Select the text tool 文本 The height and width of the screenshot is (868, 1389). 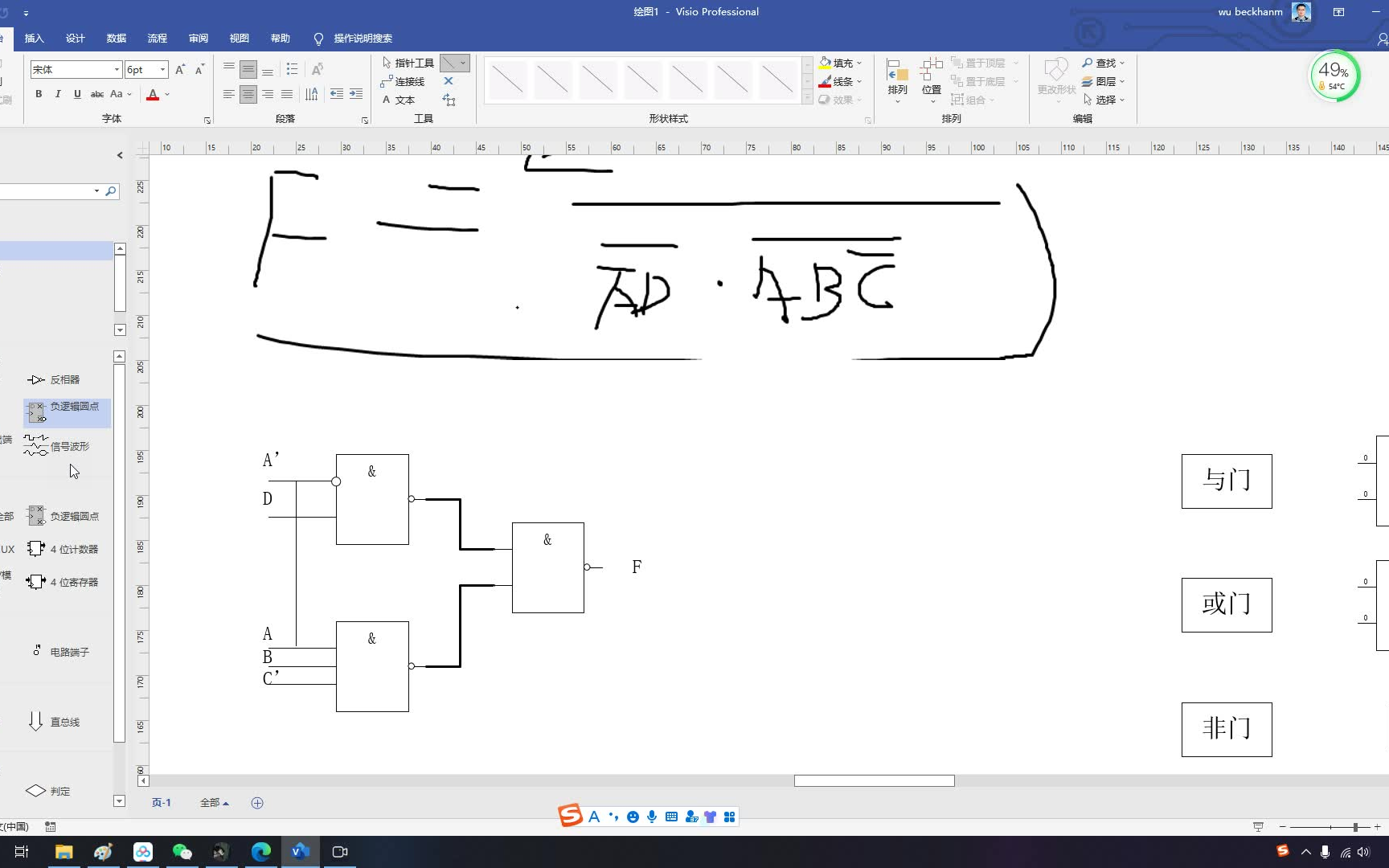point(399,100)
